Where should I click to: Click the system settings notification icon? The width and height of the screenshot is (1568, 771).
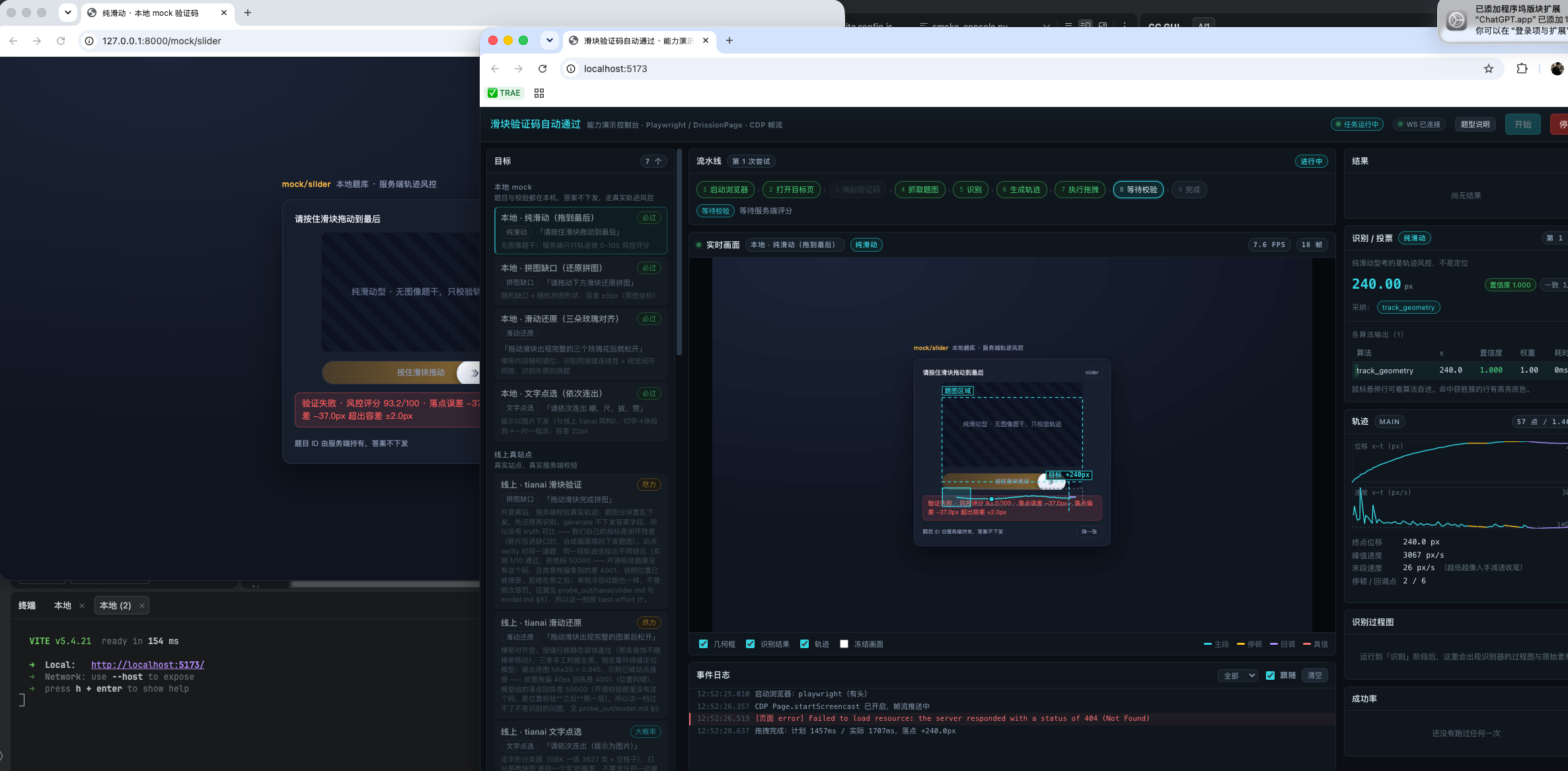point(1456,20)
